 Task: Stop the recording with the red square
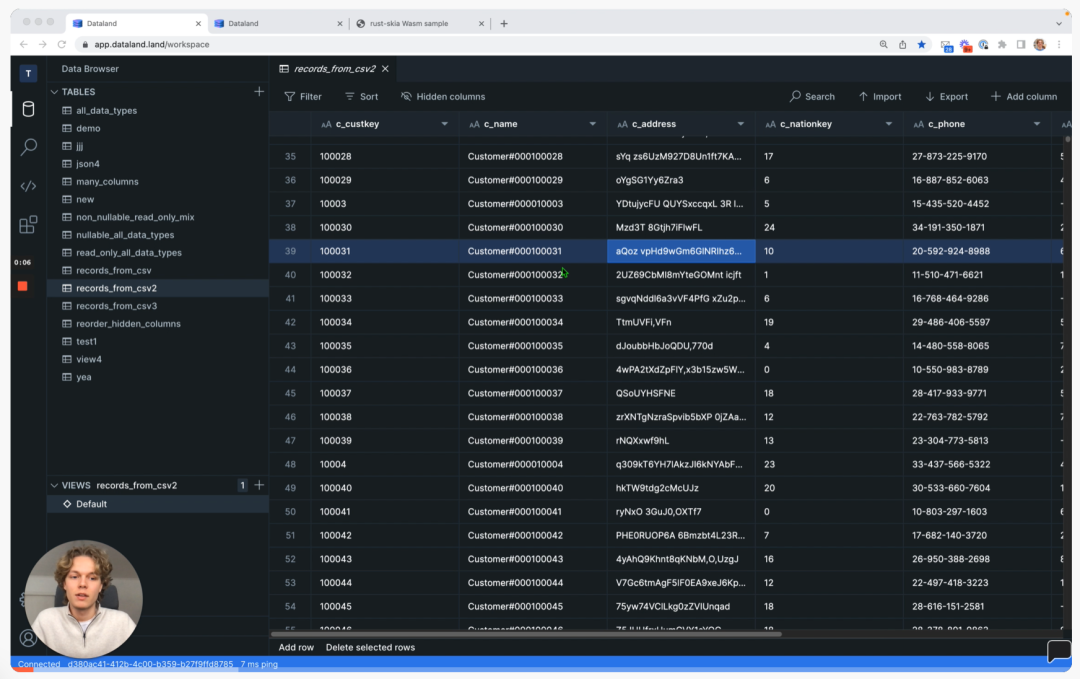pyautogui.click(x=23, y=286)
